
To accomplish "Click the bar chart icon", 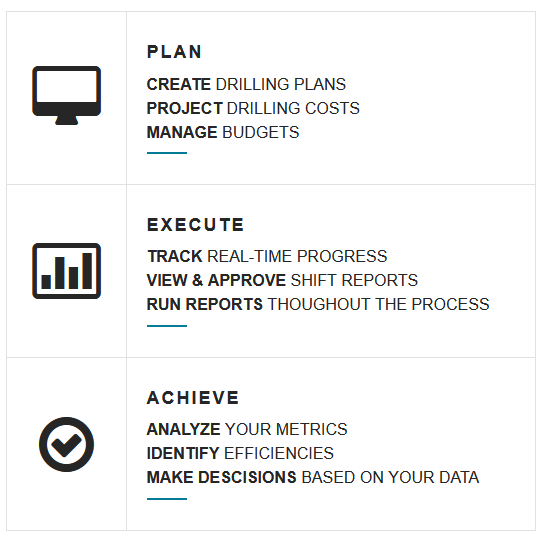I will (x=67, y=271).
